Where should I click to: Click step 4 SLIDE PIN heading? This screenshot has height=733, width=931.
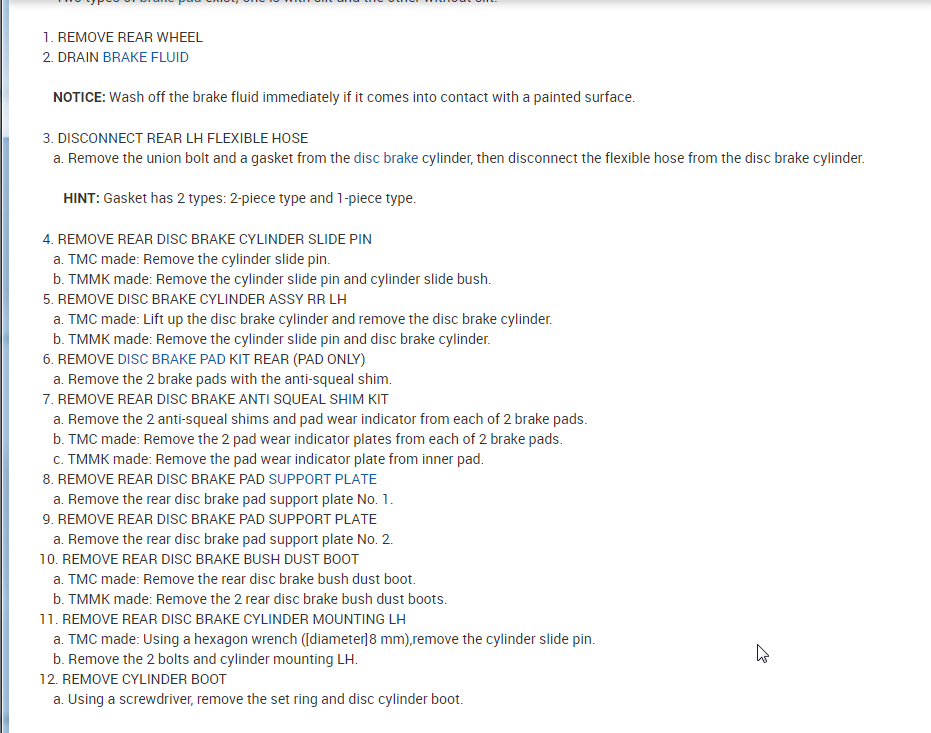point(214,239)
